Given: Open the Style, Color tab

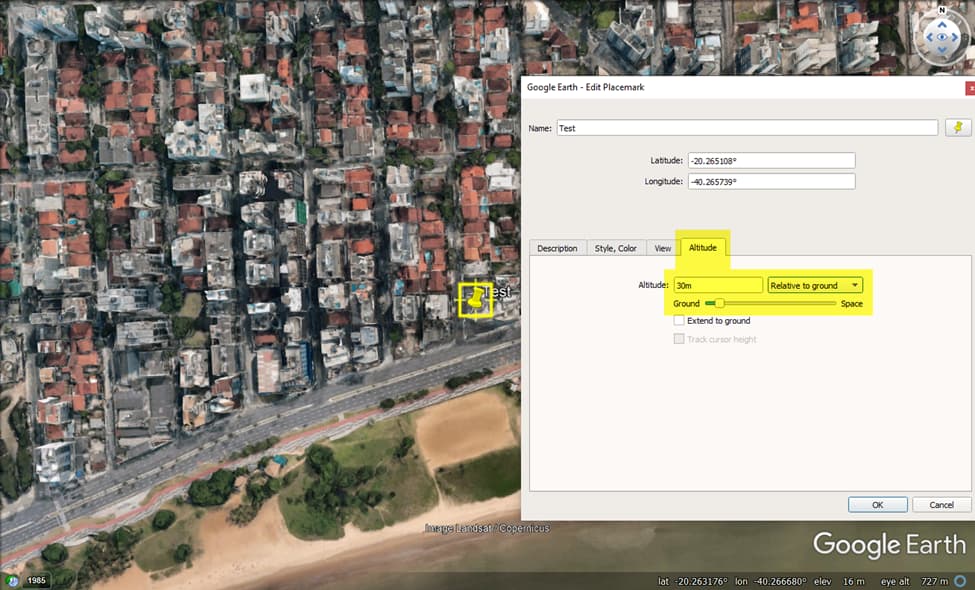Looking at the screenshot, I should tap(616, 248).
